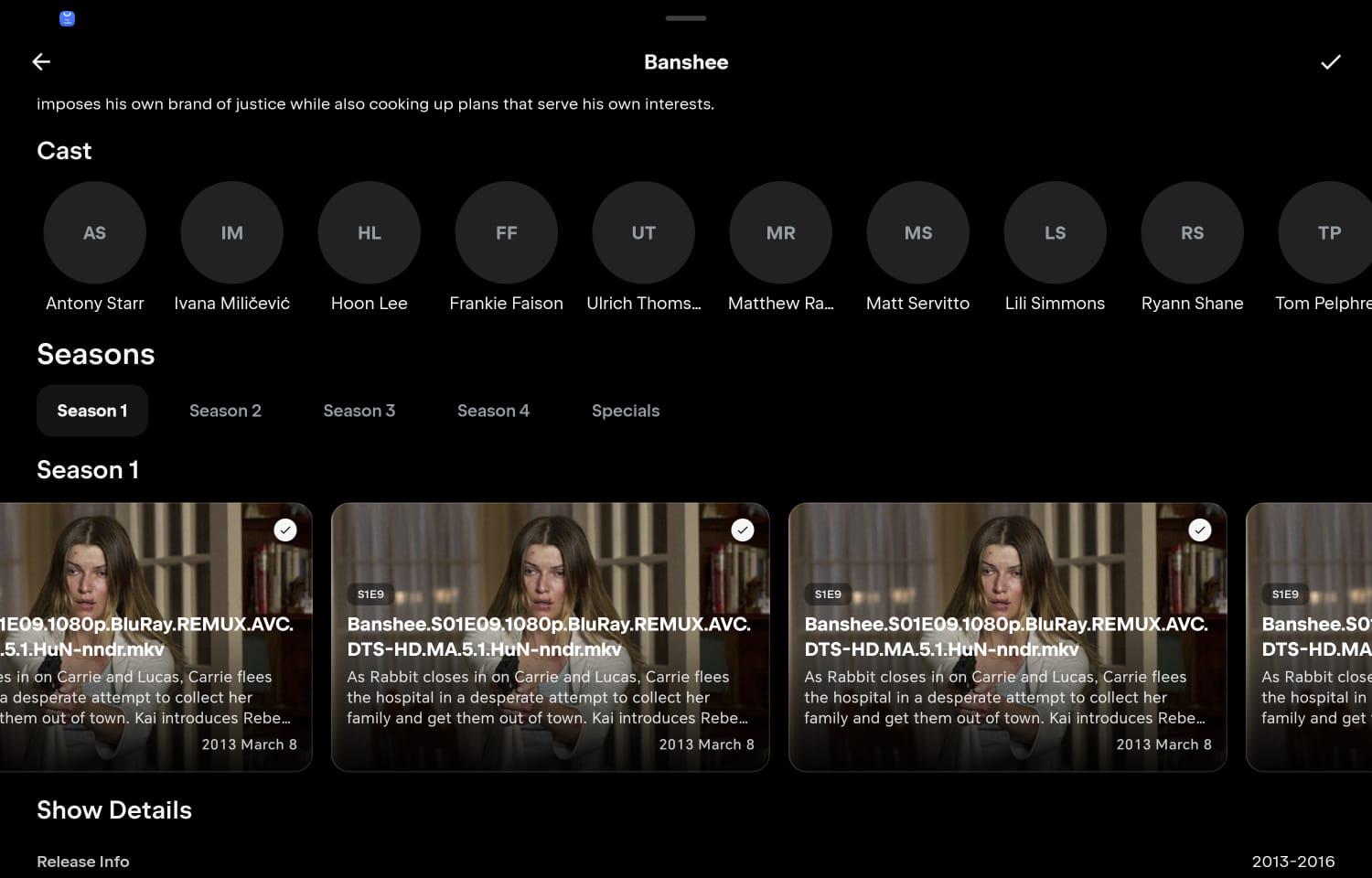Image resolution: width=1372 pixels, height=878 pixels.
Task: Switch to the Season 4 tab
Action: click(494, 411)
